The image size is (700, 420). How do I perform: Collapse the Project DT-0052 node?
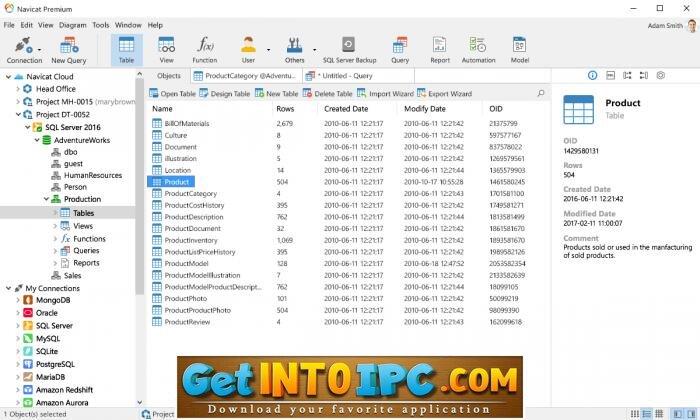[18, 114]
